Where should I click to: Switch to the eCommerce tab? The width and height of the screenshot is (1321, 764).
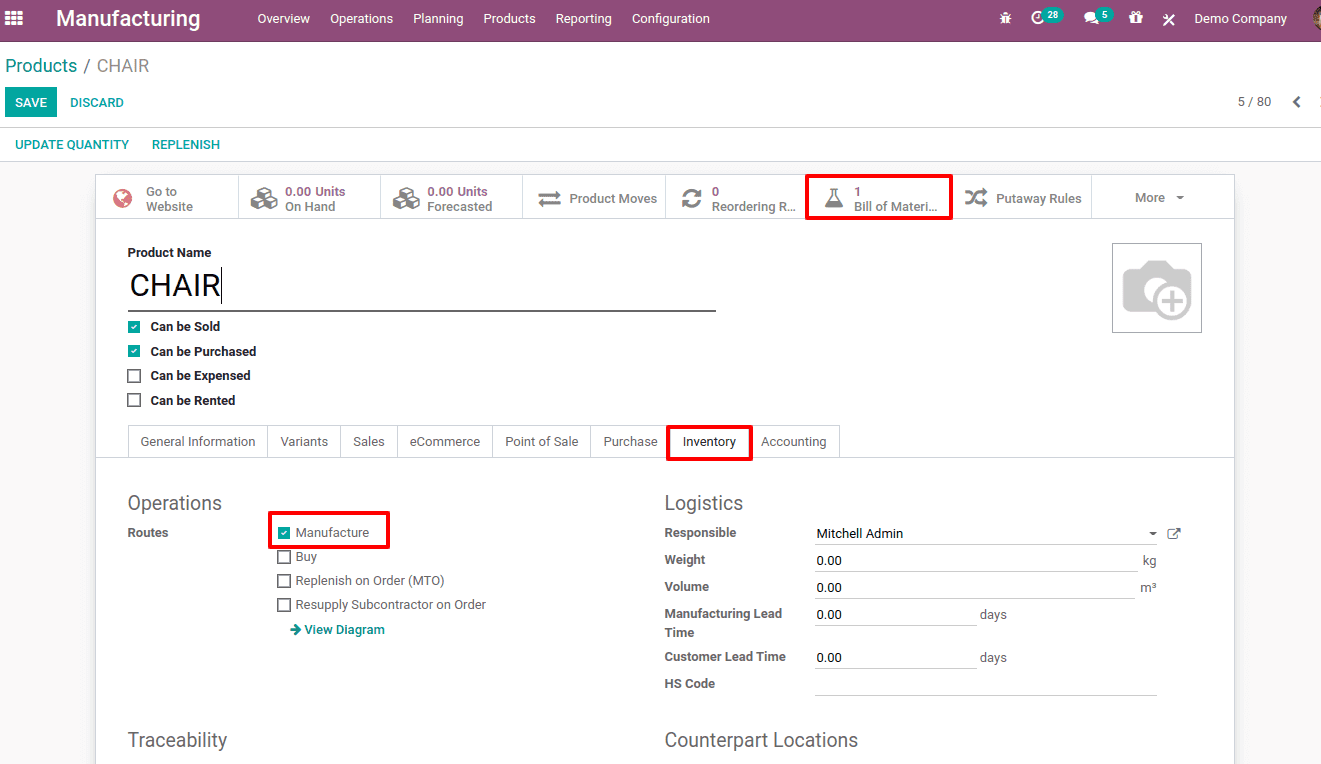pos(445,442)
